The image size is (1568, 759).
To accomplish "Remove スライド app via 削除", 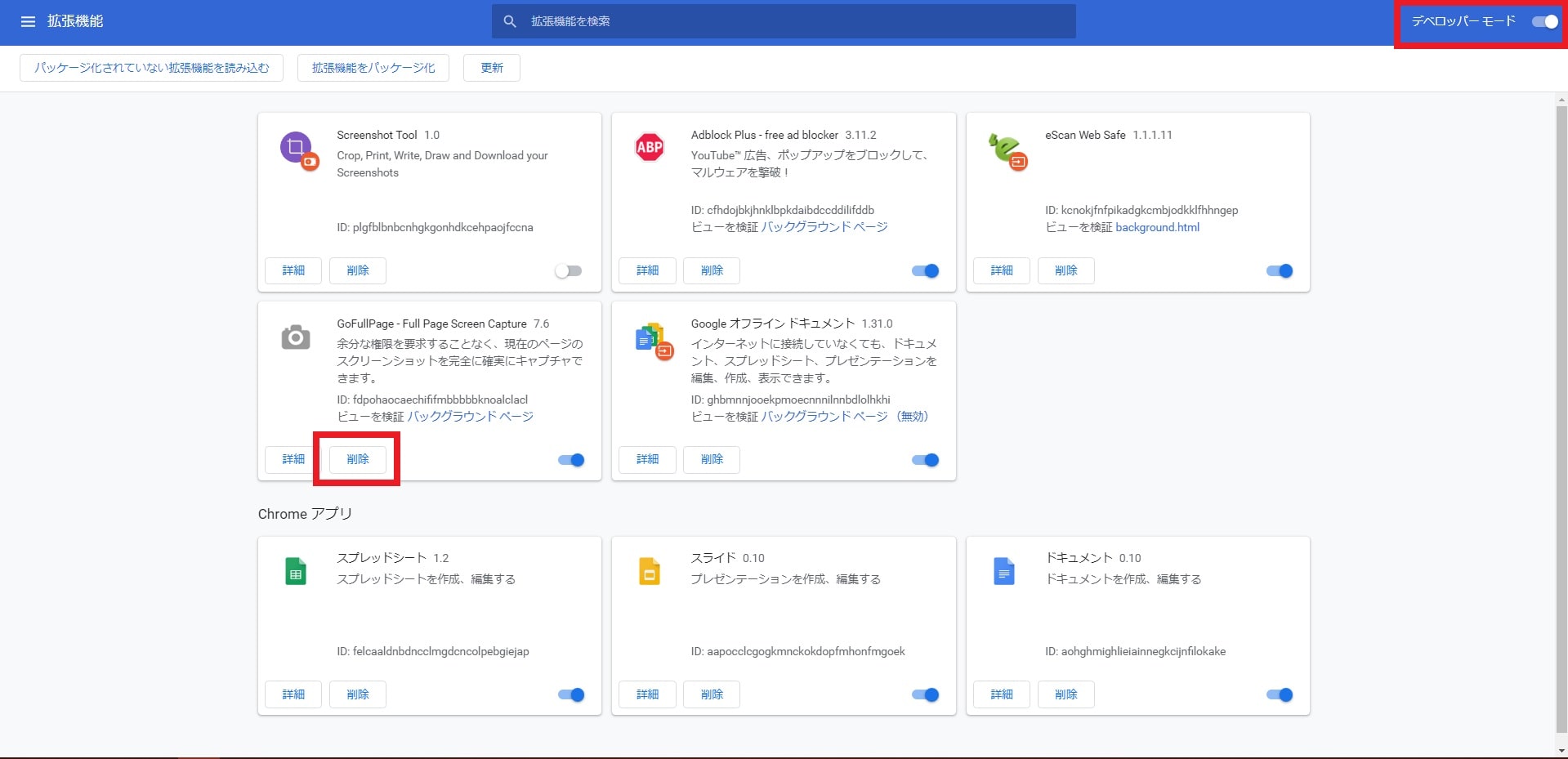I will coord(712,694).
